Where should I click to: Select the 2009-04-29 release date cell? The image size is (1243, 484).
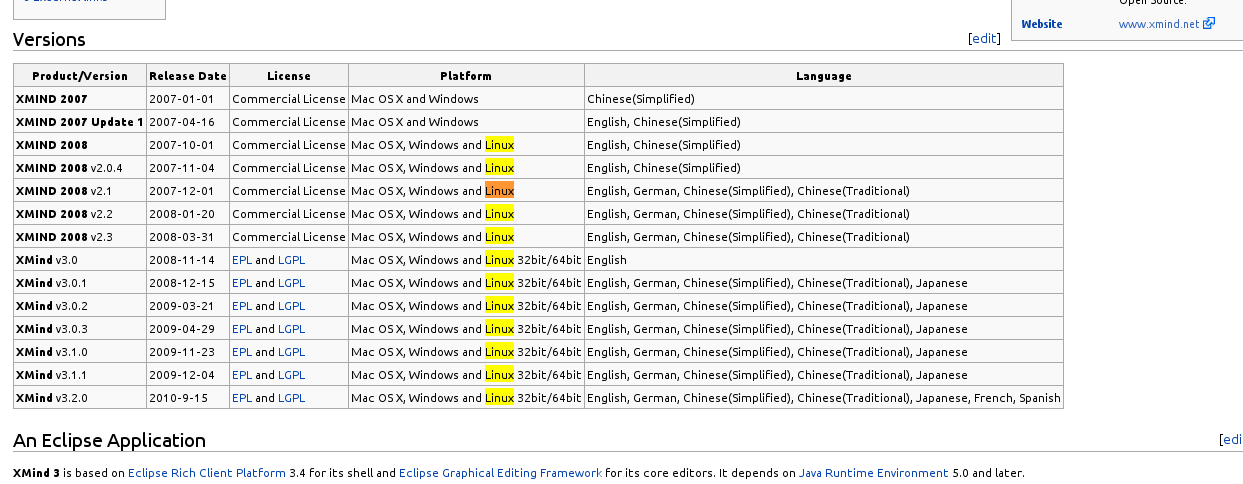click(188, 329)
